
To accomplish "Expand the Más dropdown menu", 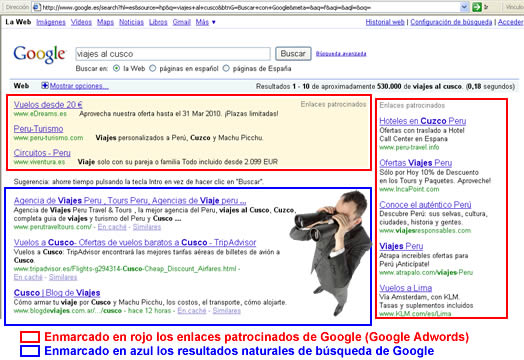I will click(206, 22).
